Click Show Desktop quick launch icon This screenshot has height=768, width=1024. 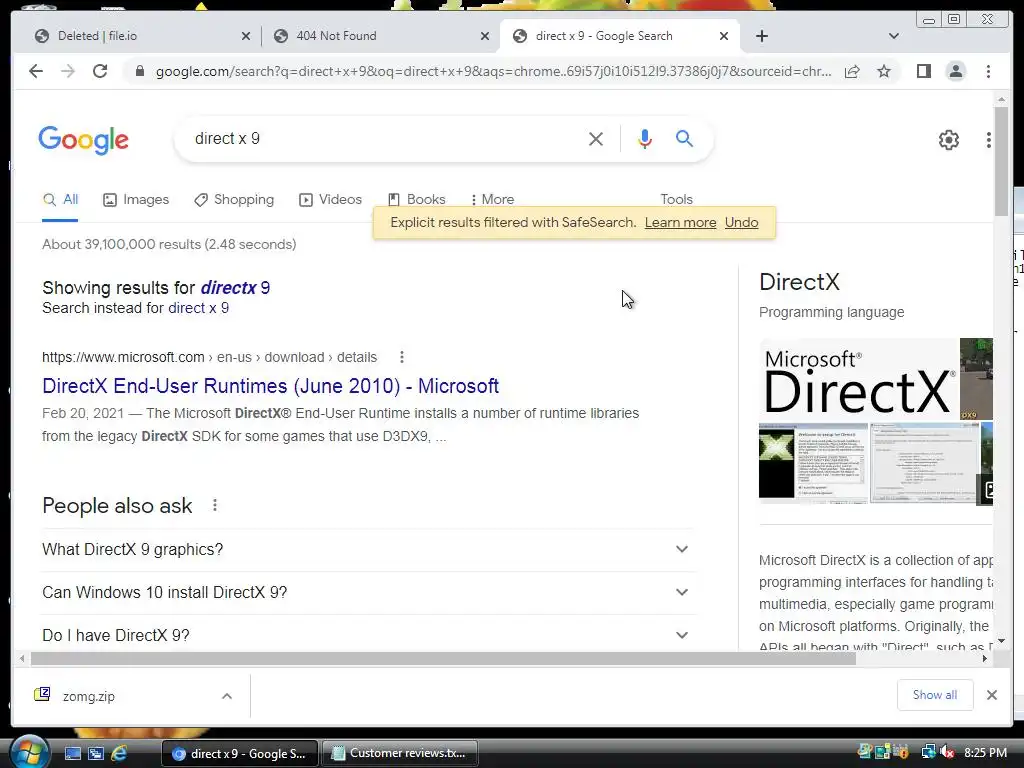72,754
